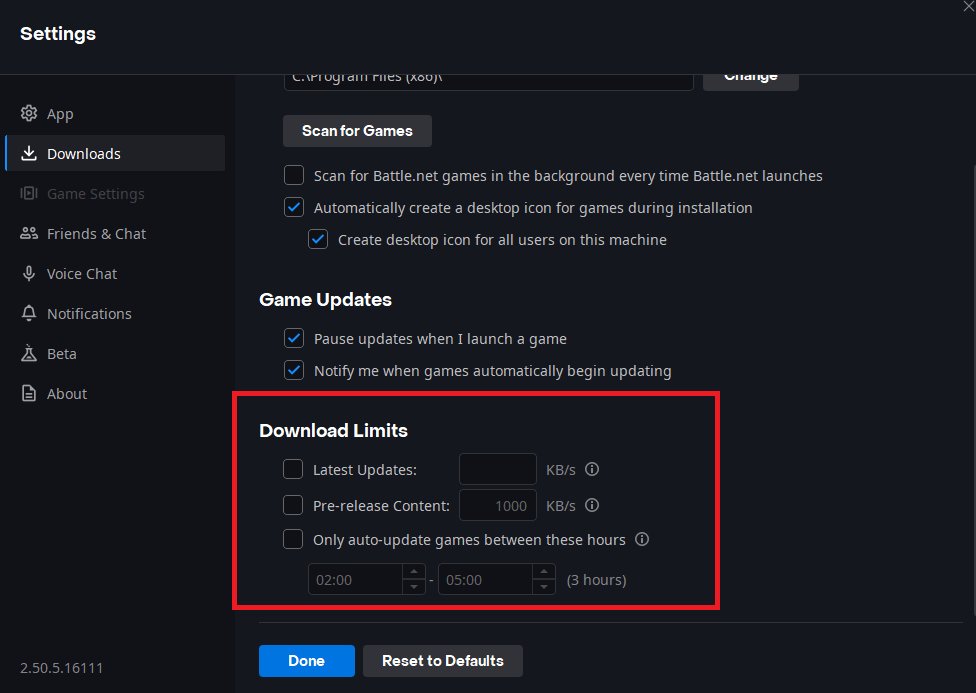Increase the 05:00 end time with up arrow
Image resolution: width=976 pixels, height=693 pixels.
[544, 572]
